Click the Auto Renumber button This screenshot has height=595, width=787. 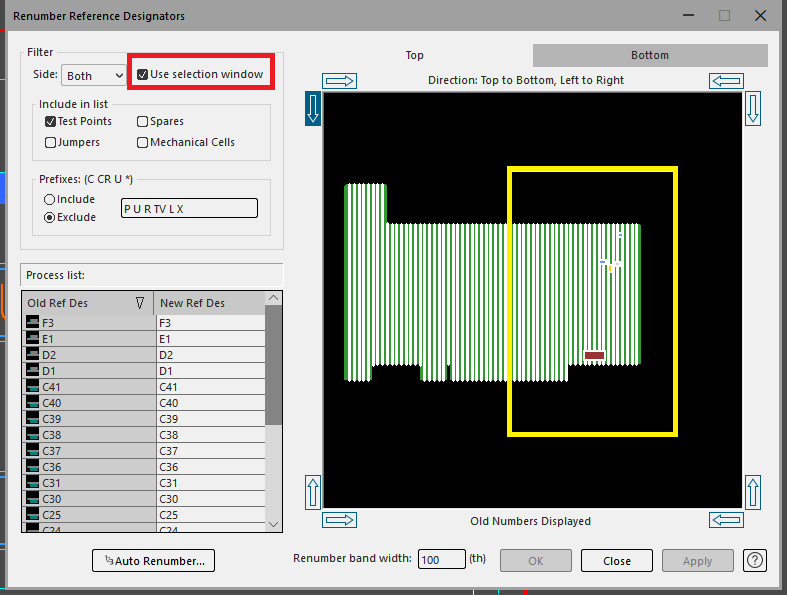pyautogui.click(x=153, y=561)
